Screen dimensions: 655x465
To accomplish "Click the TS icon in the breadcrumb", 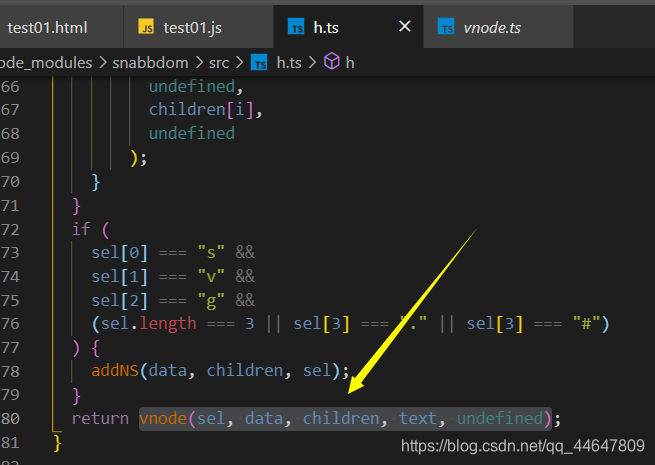I will tap(259, 63).
